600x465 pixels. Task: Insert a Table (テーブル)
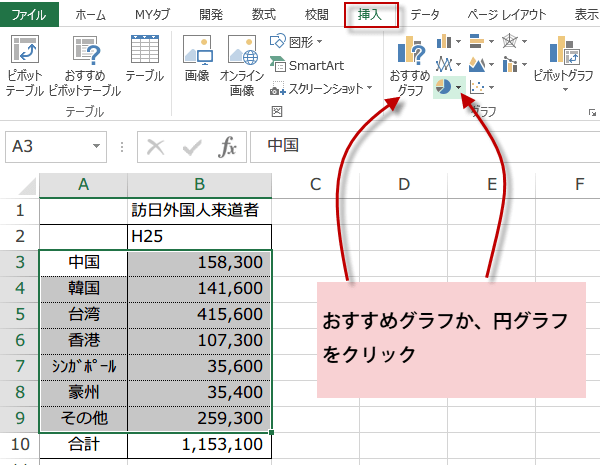(145, 58)
